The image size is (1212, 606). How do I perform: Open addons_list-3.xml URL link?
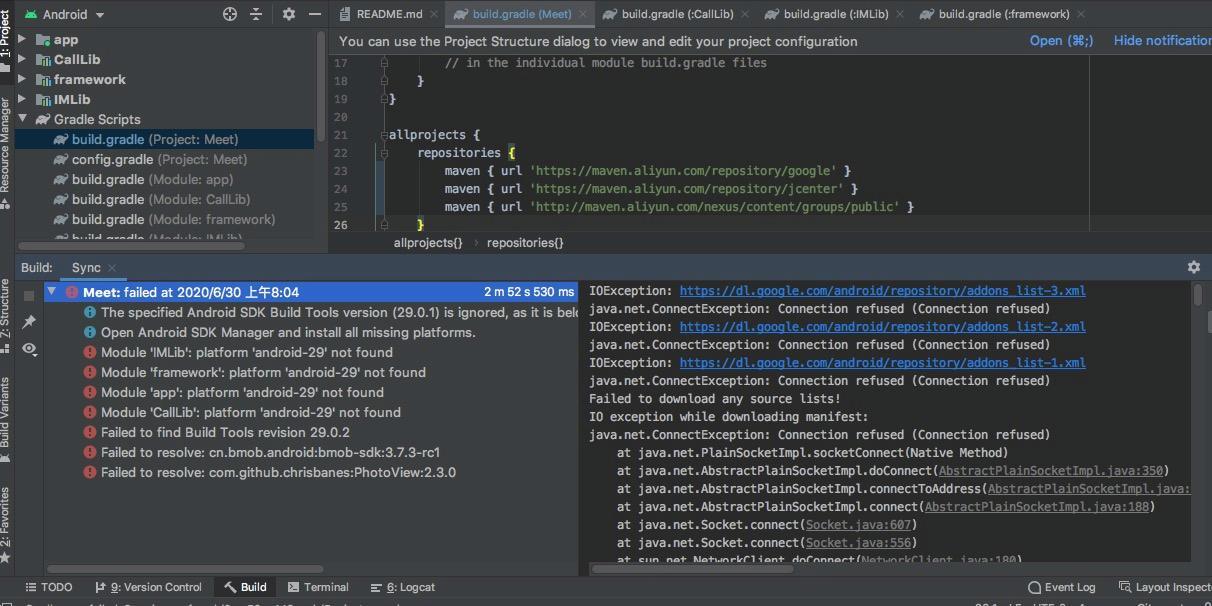pos(882,291)
